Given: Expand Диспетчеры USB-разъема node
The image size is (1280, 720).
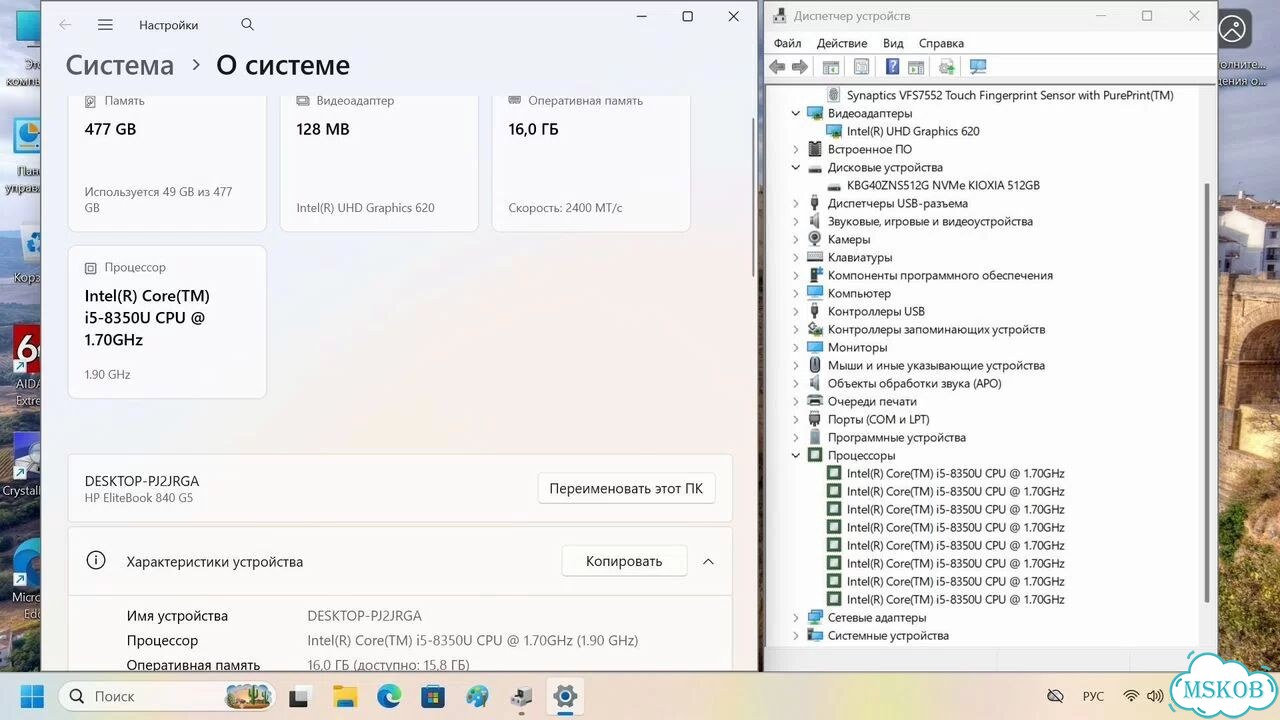Looking at the screenshot, I should click(796, 203).
